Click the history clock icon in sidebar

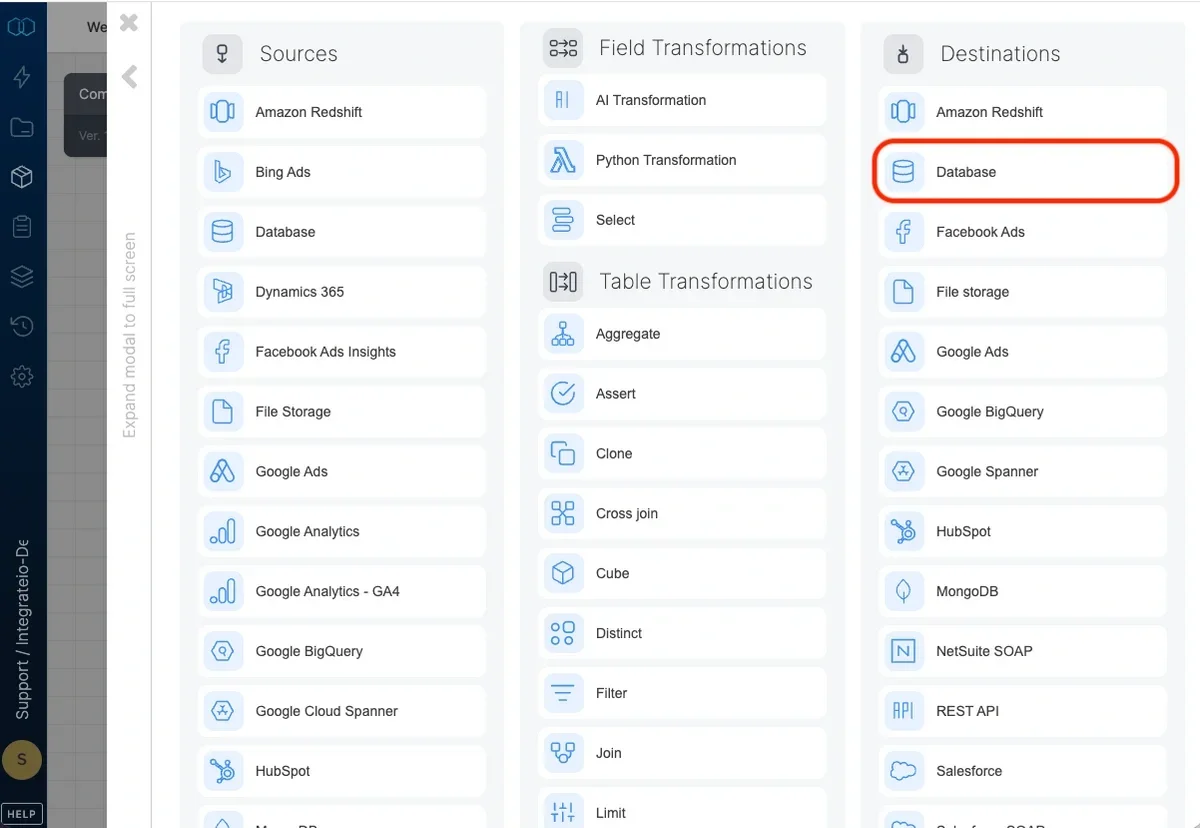click(22, 327)
